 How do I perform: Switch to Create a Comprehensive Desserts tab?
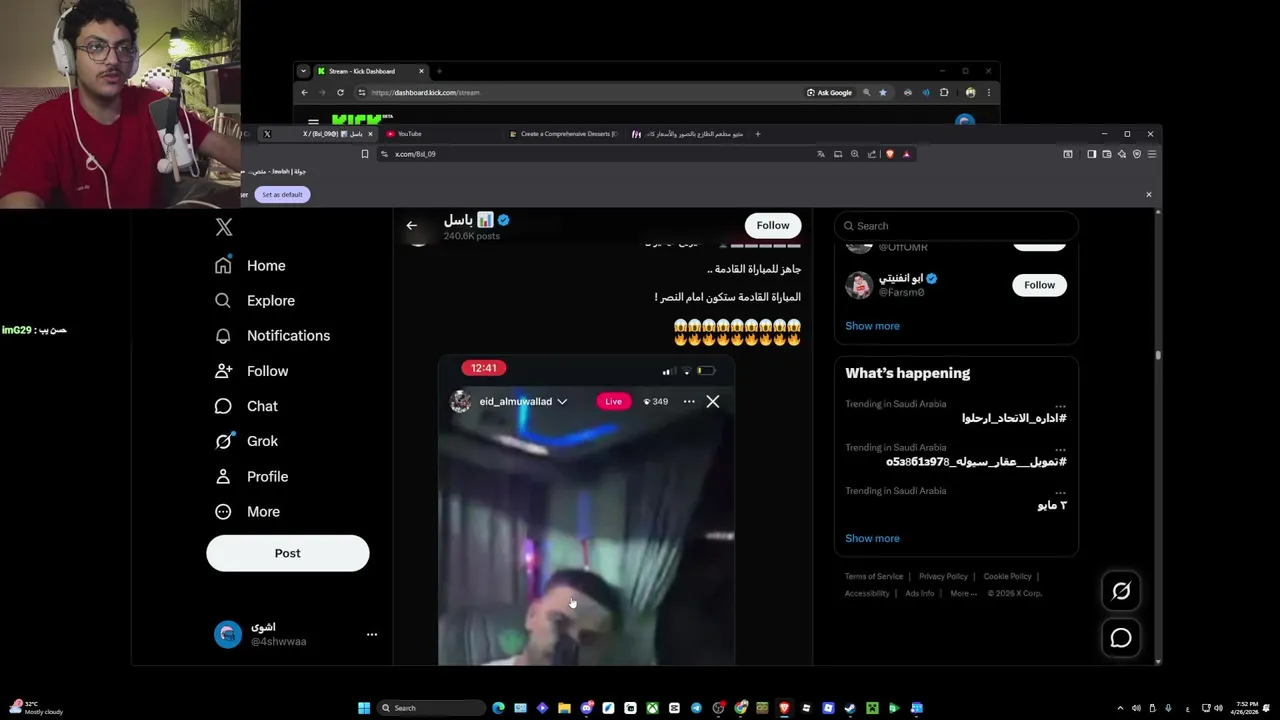[x=563, y=134]
